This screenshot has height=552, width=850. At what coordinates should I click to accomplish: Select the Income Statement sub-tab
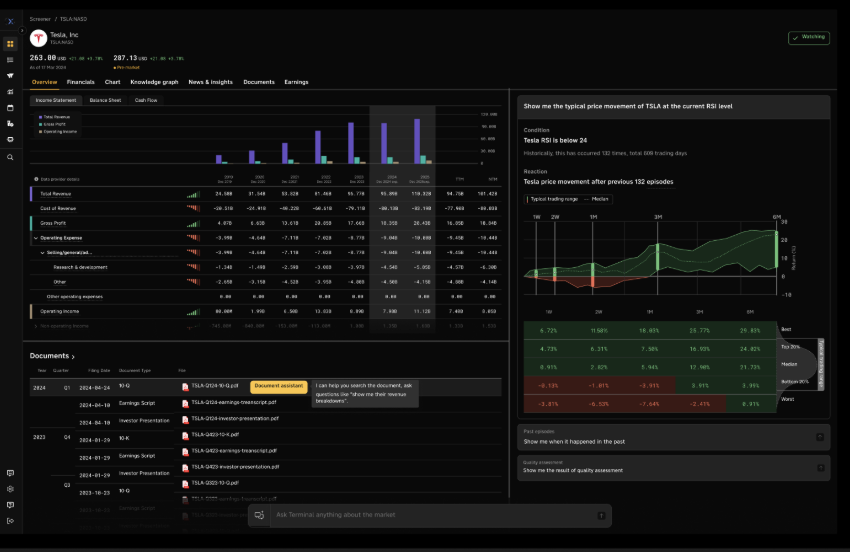(x=56, y=100)
